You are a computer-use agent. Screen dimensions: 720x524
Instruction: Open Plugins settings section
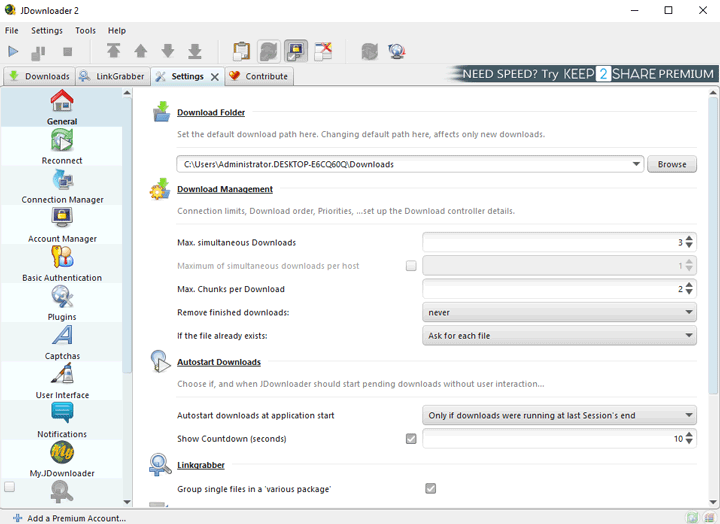62,303
